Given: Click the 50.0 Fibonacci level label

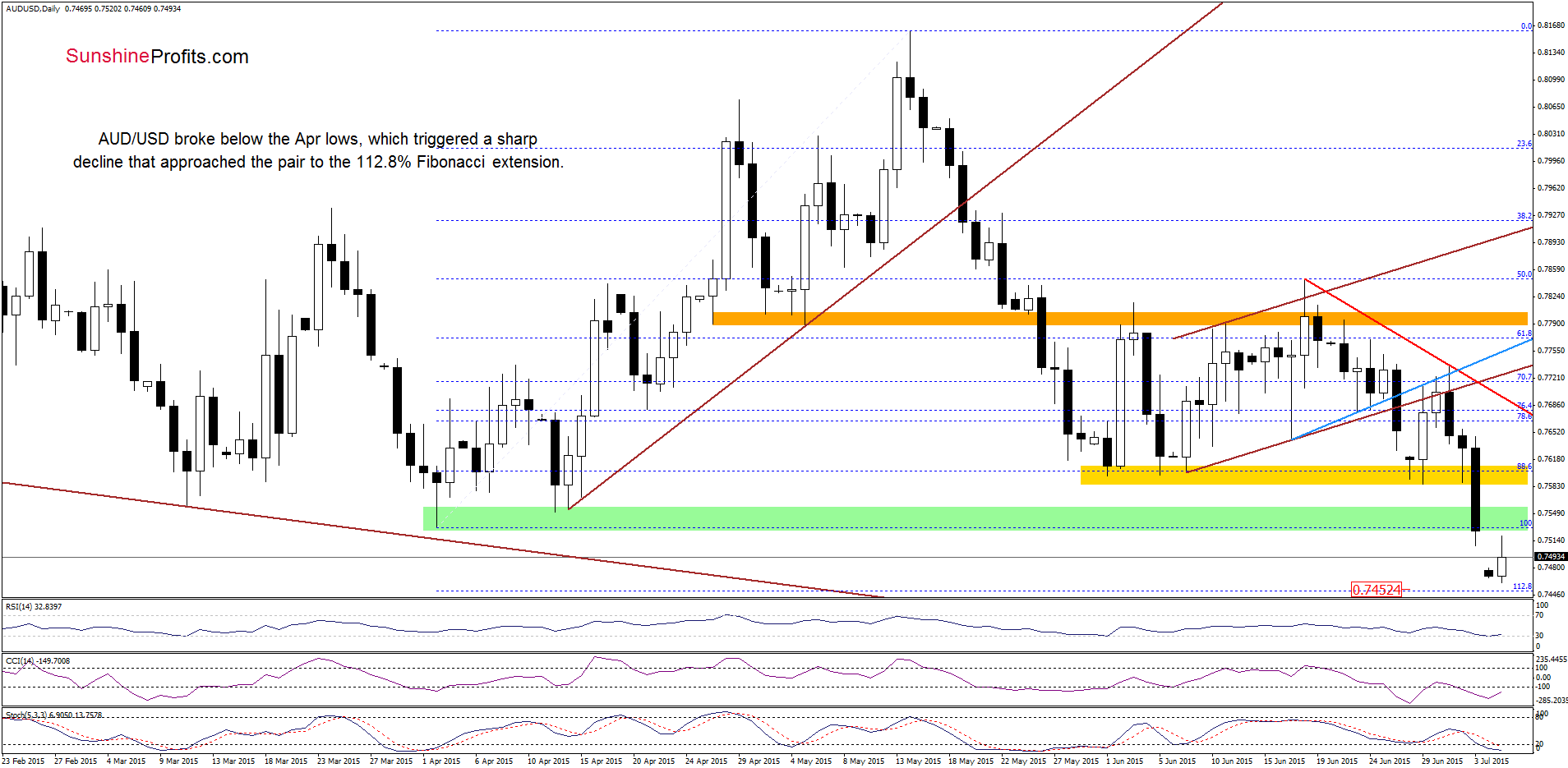Looking at the screenshot, I should click(x=1524, y=274).
